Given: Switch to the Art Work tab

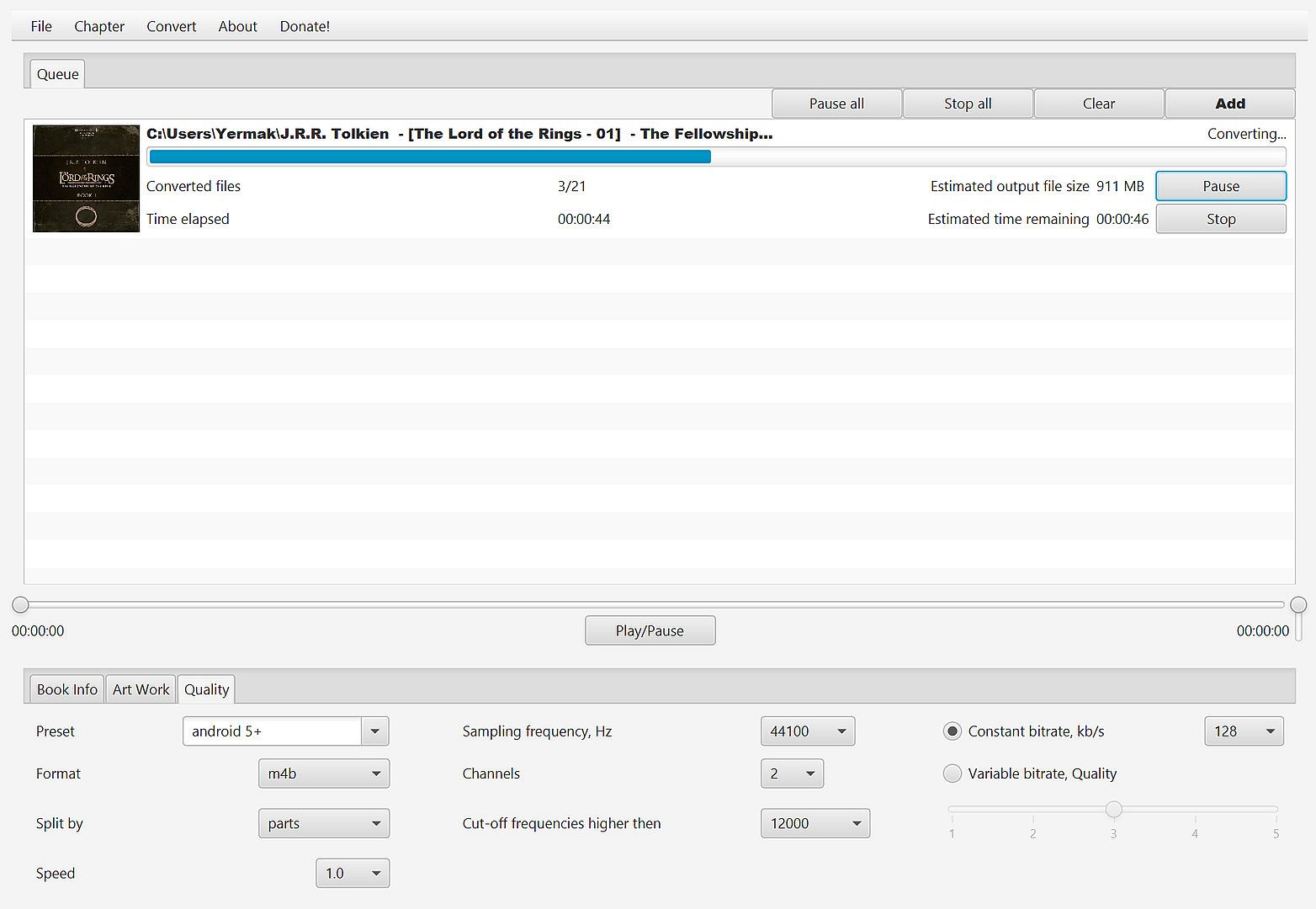Looking at the screenshot, I should click(141, 689).
